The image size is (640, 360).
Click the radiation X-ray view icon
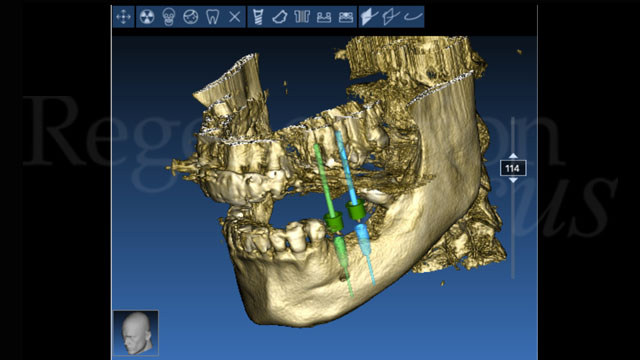pos(147,17)
